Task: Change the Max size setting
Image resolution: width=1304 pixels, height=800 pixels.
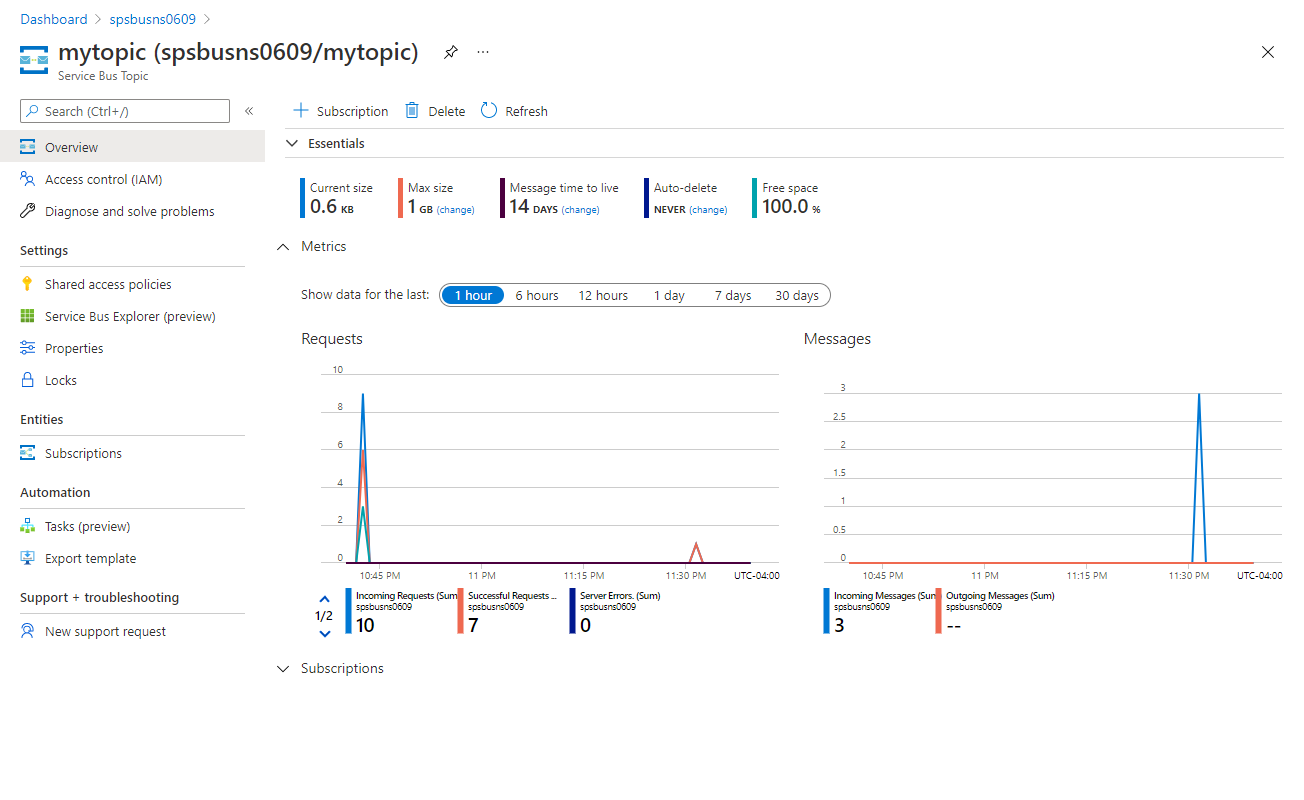Action: coord(456,210)
